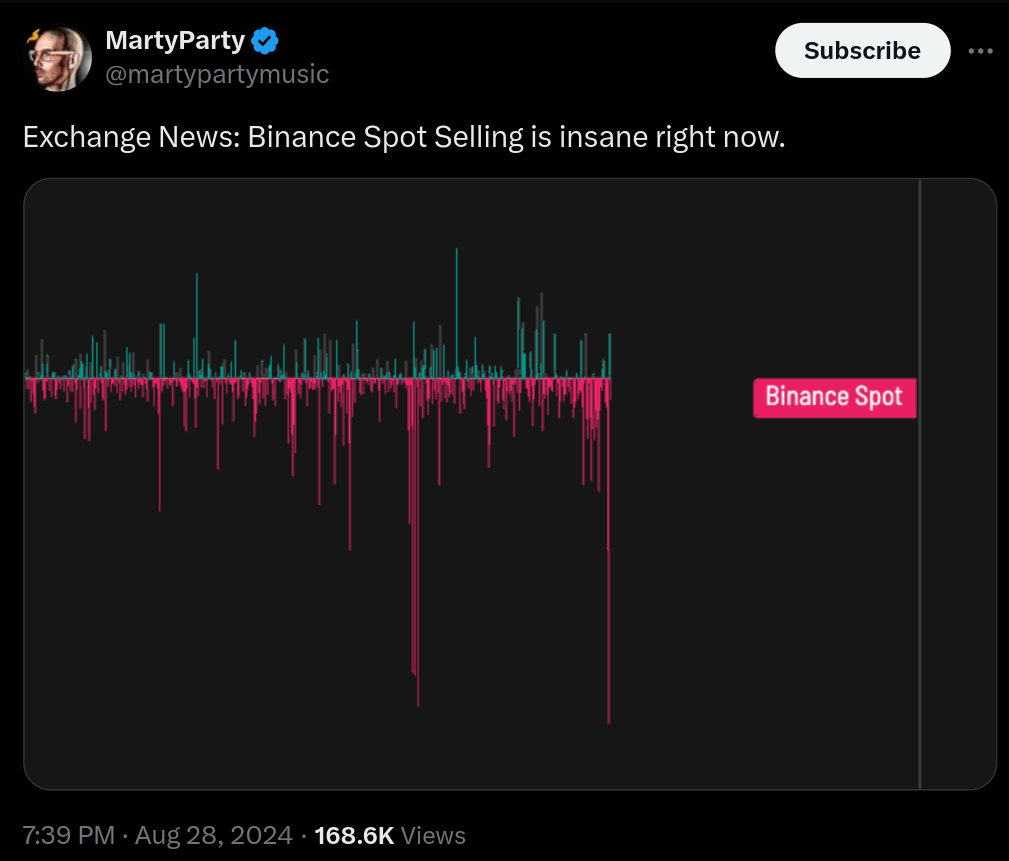
Task: Select the tweet text about Binance Spot Selling
Action: pos(404,137)
